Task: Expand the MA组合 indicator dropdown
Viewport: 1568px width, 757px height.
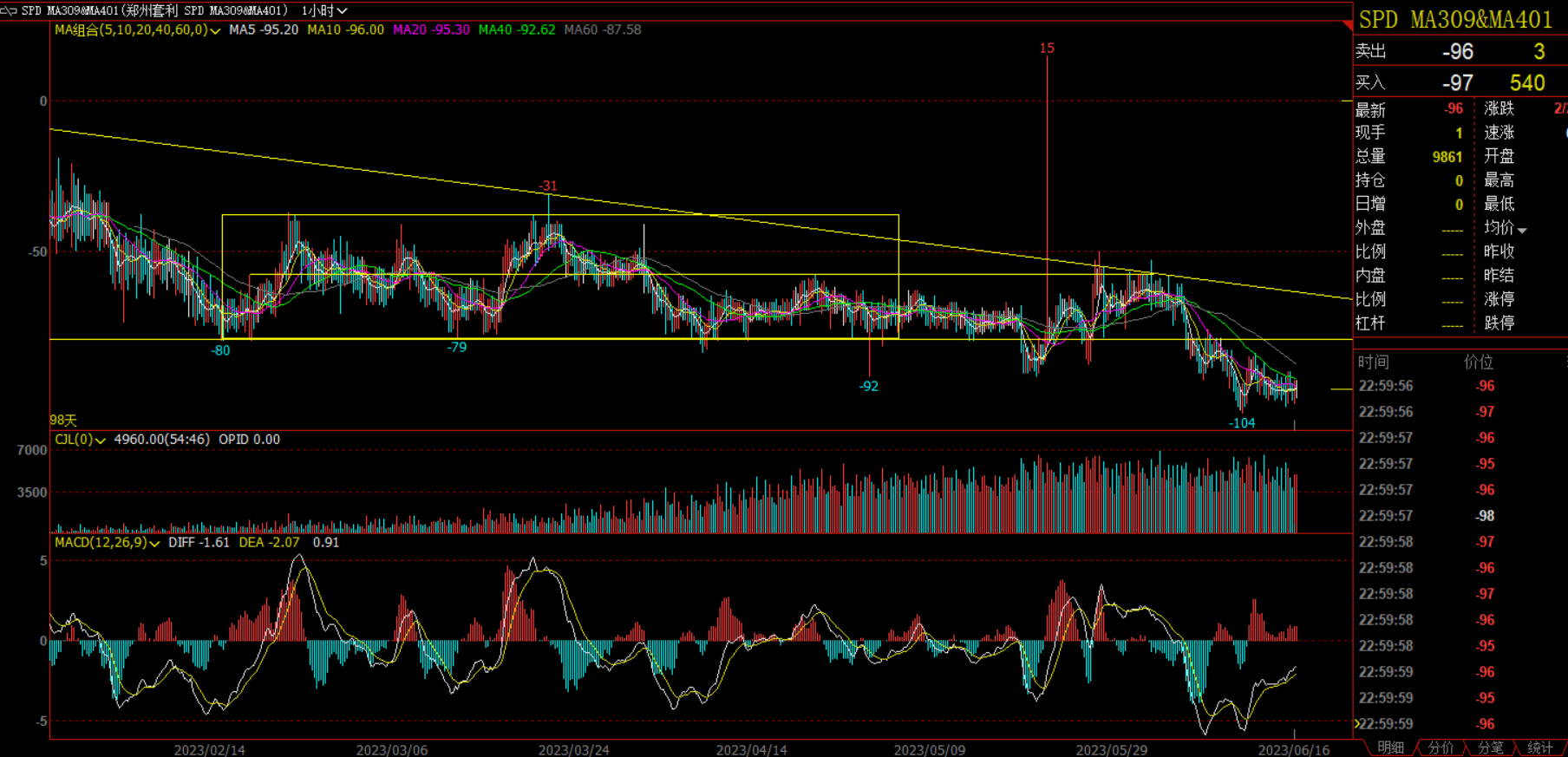Action: (215, 30)
